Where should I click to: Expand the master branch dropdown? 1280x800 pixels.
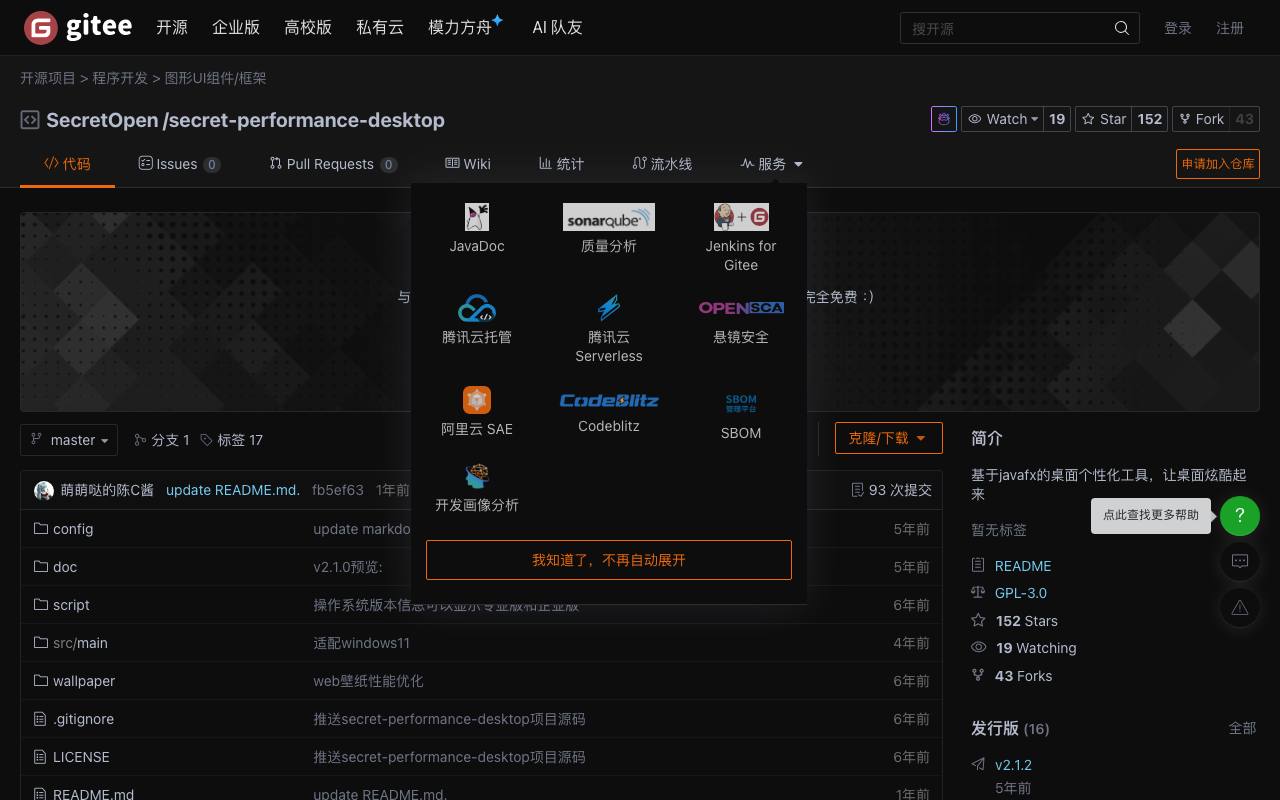coord(69,440)
